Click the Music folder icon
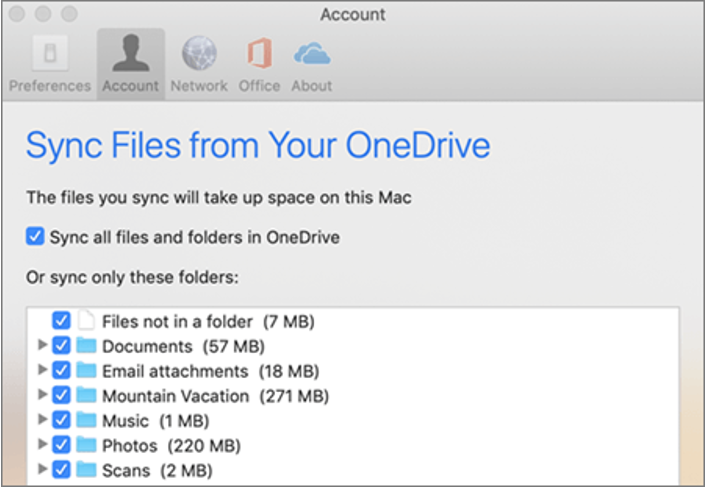706x488 pixels. [x=86, y=421]
